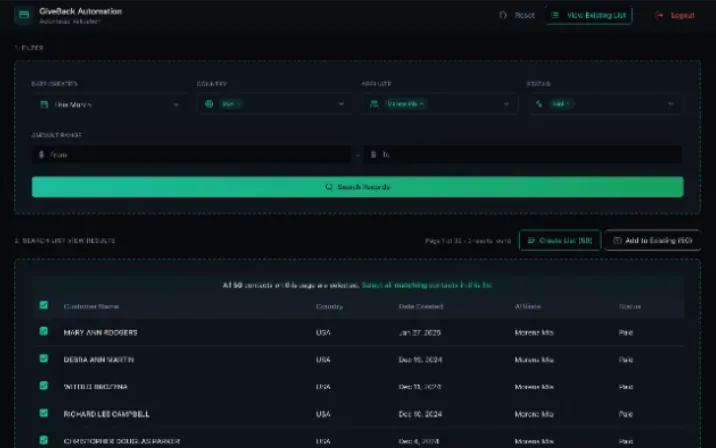This screenshot has height=448, width=716.
Task: Click the Customer Name column header
Action: point(91,306)
